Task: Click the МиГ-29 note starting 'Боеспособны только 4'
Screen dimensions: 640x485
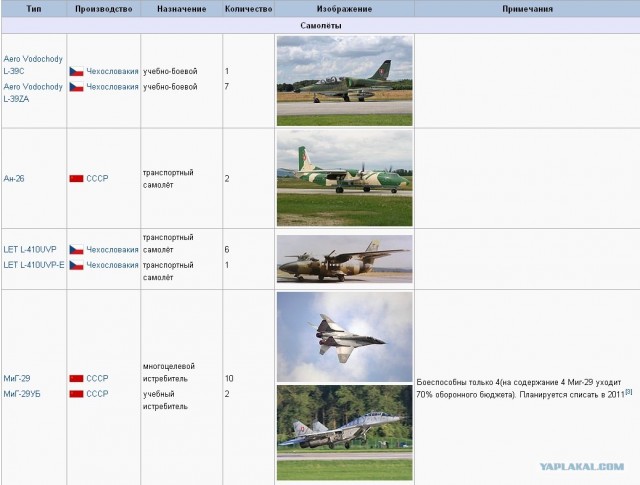Action: tap(524, 388)
